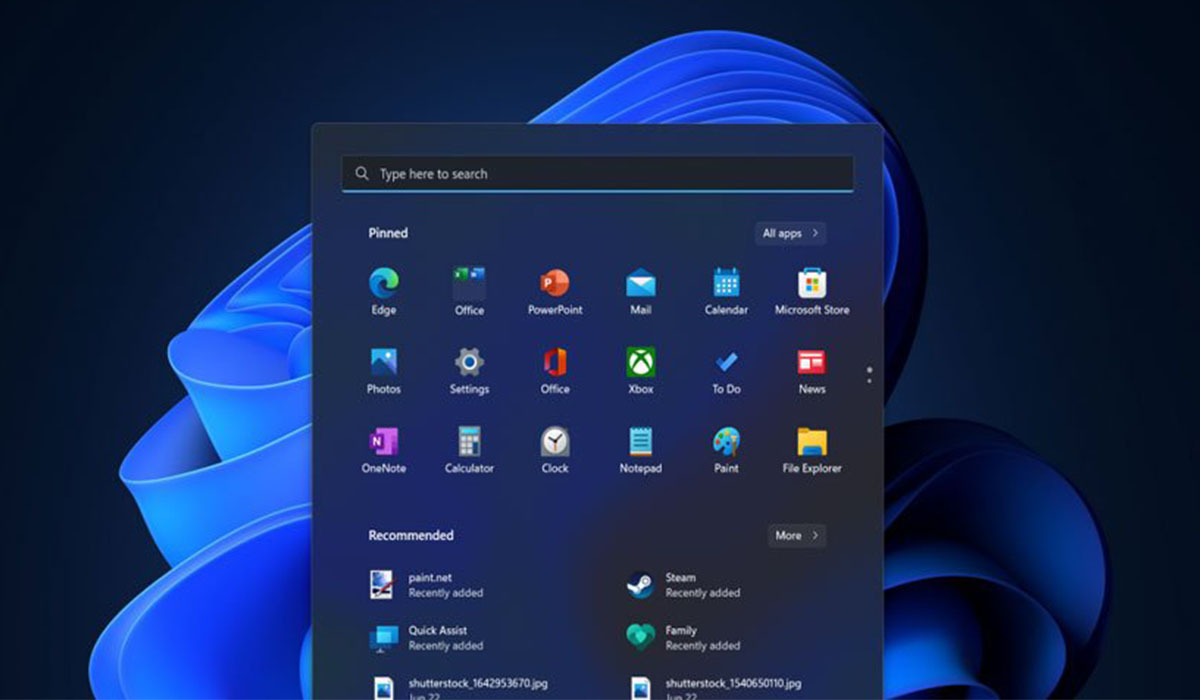Open OneNote from pinned apps

[384, 450]
